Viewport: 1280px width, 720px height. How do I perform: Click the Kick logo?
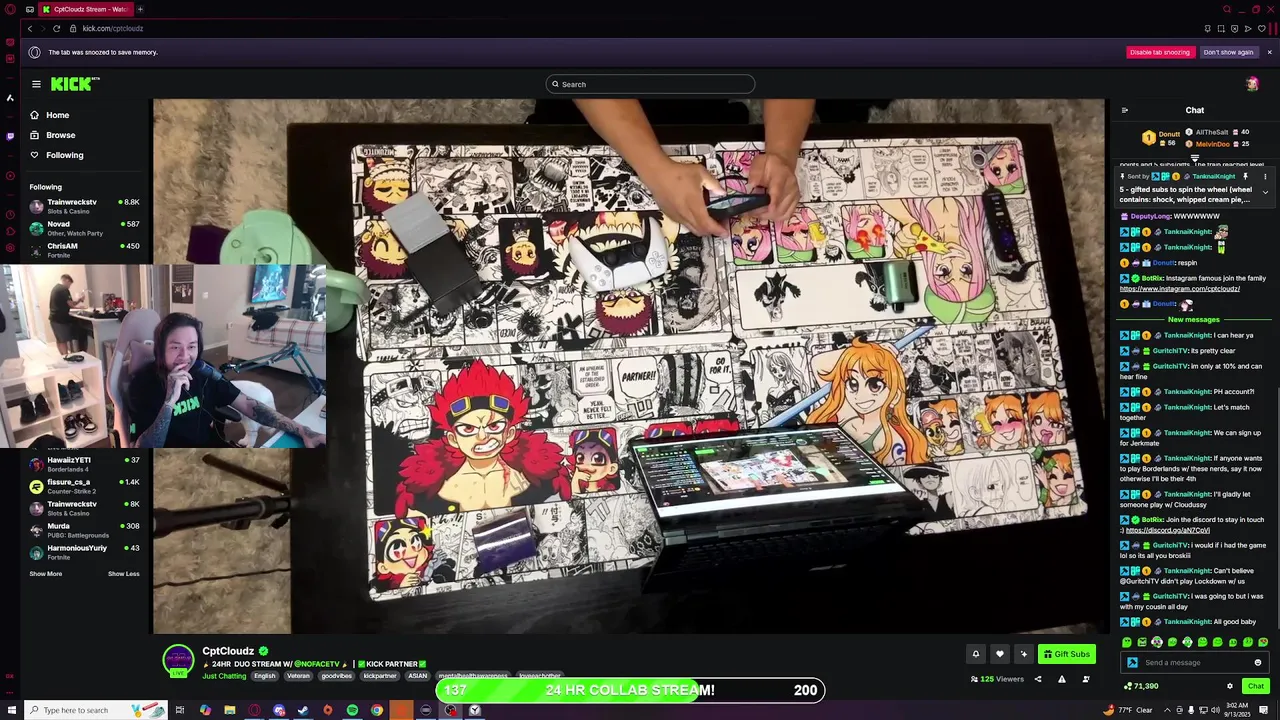(x=75, y=84)
